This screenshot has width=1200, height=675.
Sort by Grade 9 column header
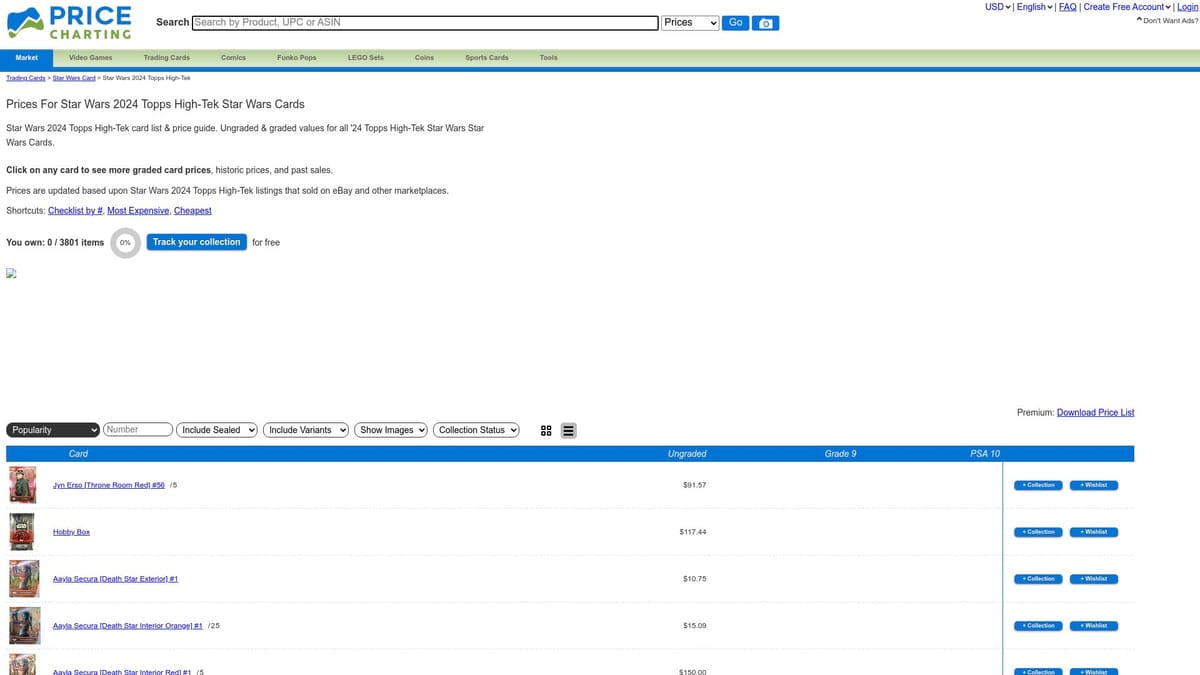[x=840, y=454]
